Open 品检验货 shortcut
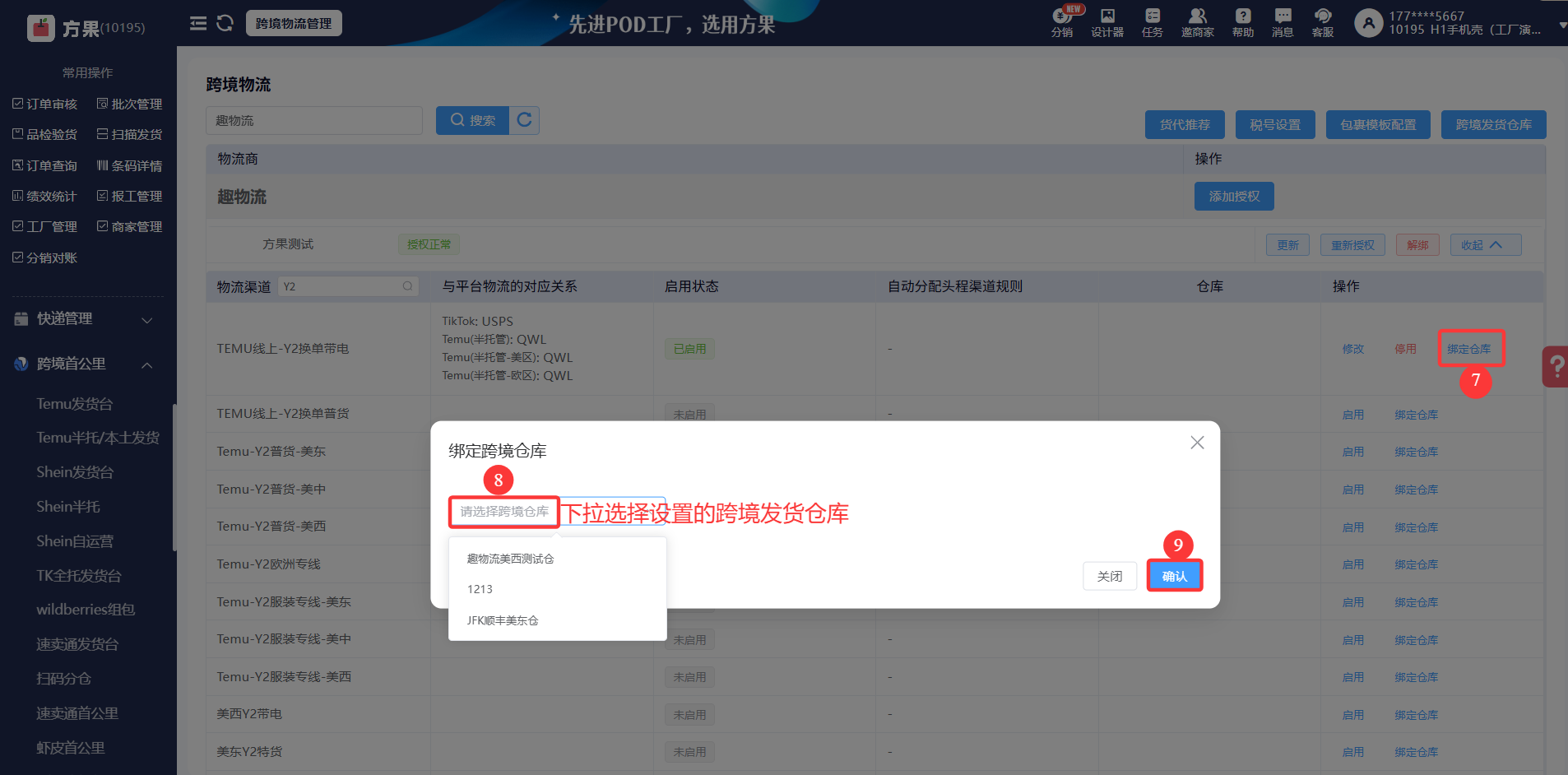The height and width of the screenshot is (775, 1568). [44, 134]
